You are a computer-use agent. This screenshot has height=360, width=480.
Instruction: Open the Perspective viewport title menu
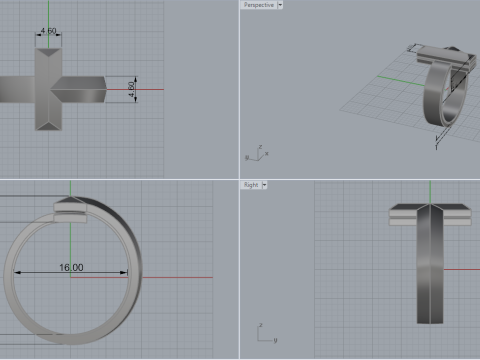(259, 5)
